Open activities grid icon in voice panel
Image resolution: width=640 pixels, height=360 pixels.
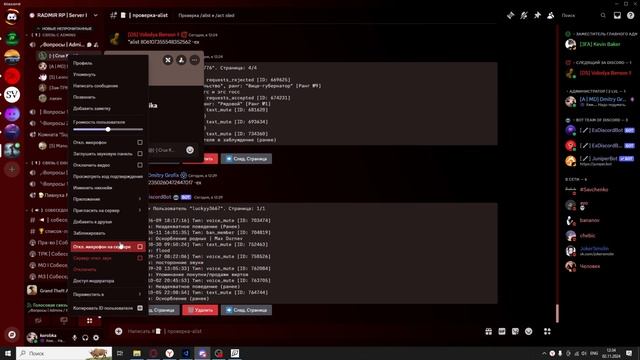tap(89, 321)
